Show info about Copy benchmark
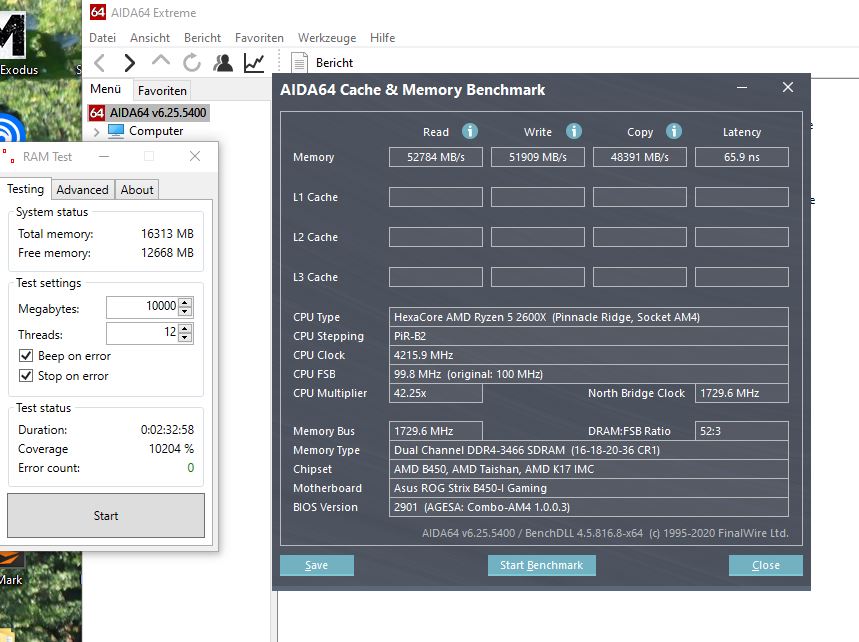859x642 pixels. tap(674, 131)
